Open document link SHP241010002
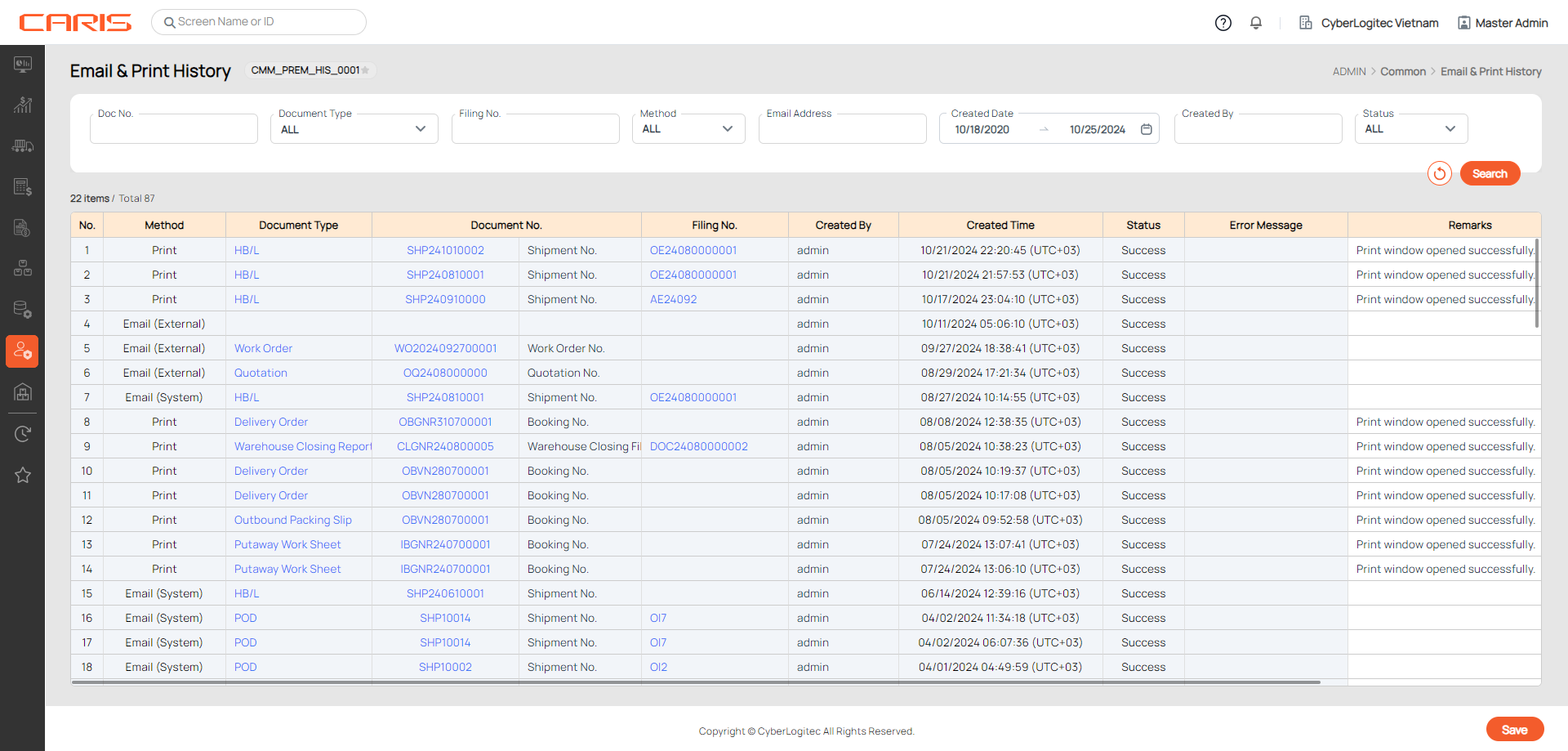 click(445, 250)
